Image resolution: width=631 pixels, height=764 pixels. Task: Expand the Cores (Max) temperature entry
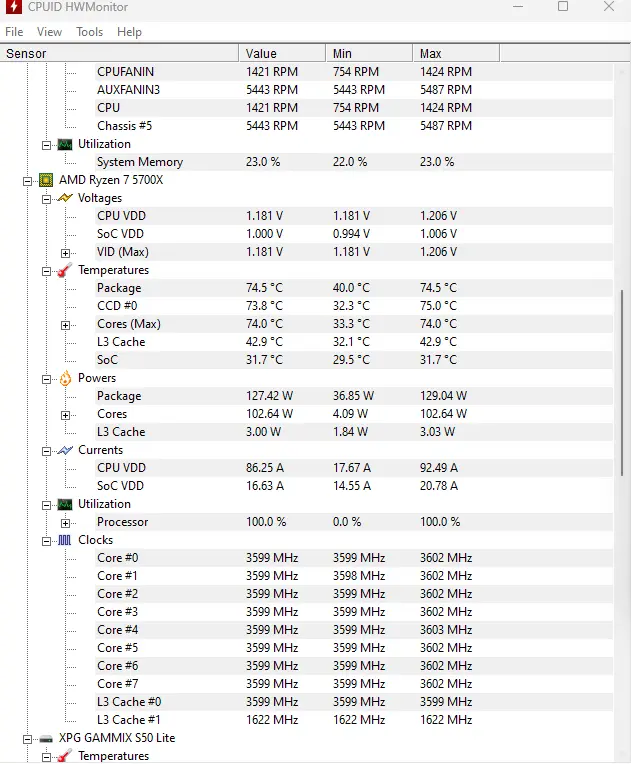click(x=65, y=325)
